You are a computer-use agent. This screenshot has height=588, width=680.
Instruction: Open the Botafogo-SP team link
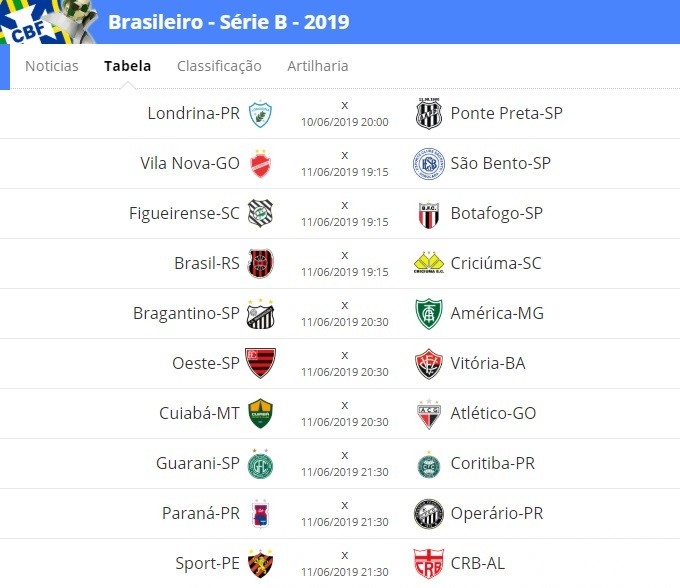coord(497,213)
